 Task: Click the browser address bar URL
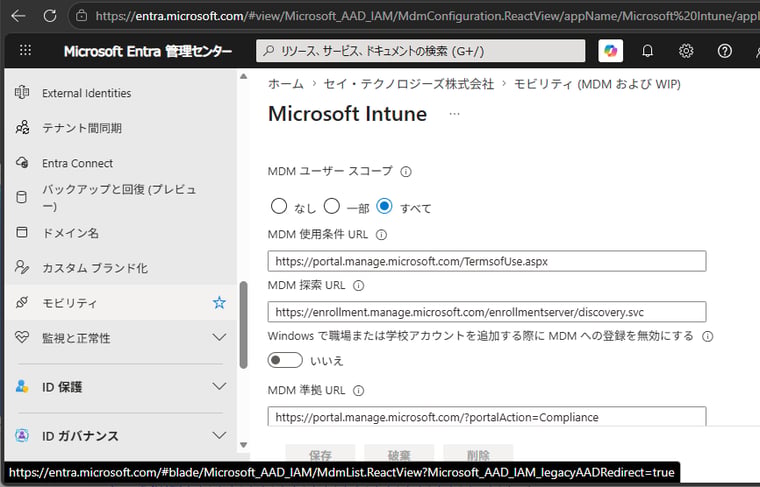[427, 16]
